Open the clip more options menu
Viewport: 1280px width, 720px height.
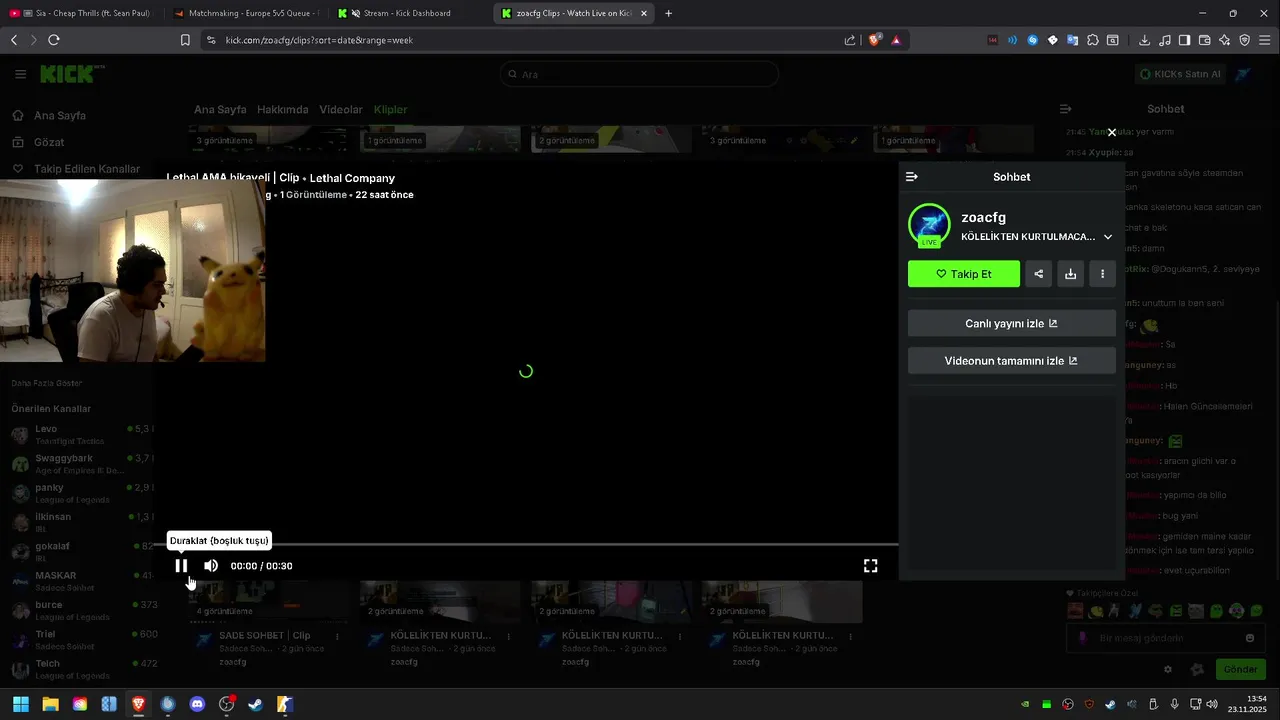pyautogui.click(x=1102, y=274)
